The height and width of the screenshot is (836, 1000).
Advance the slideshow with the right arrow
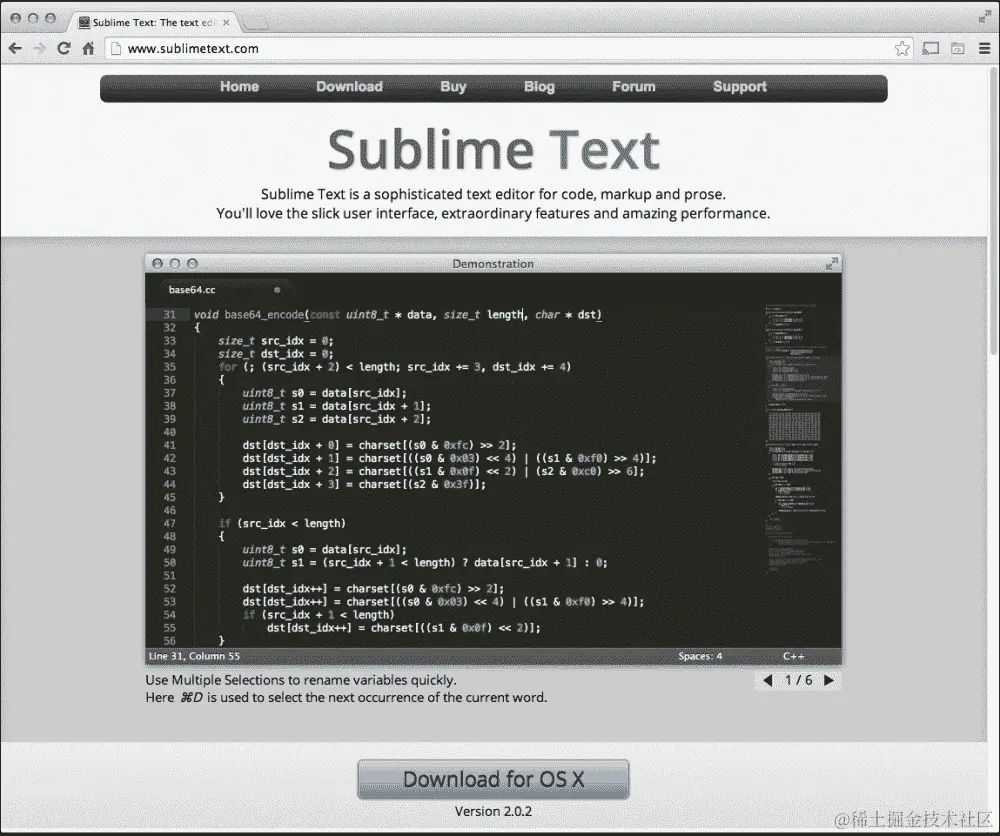pyautogui.click(x=828, y=679)
